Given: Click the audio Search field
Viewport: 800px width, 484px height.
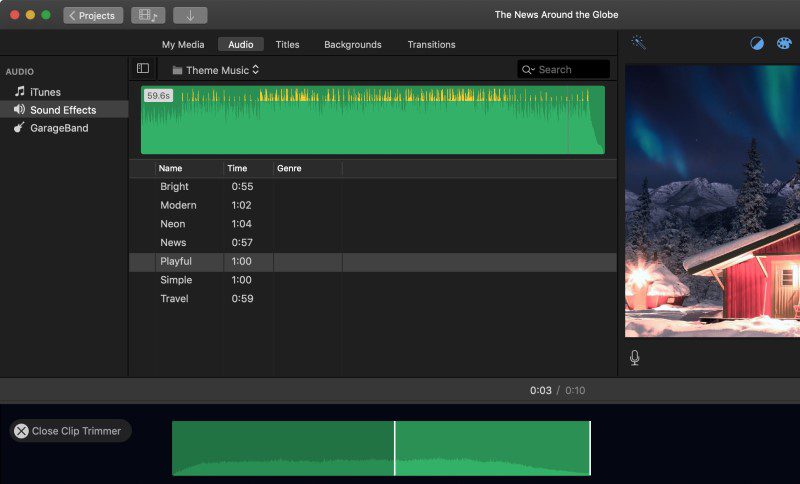Looking at the screenshot, I should (563, 69).
